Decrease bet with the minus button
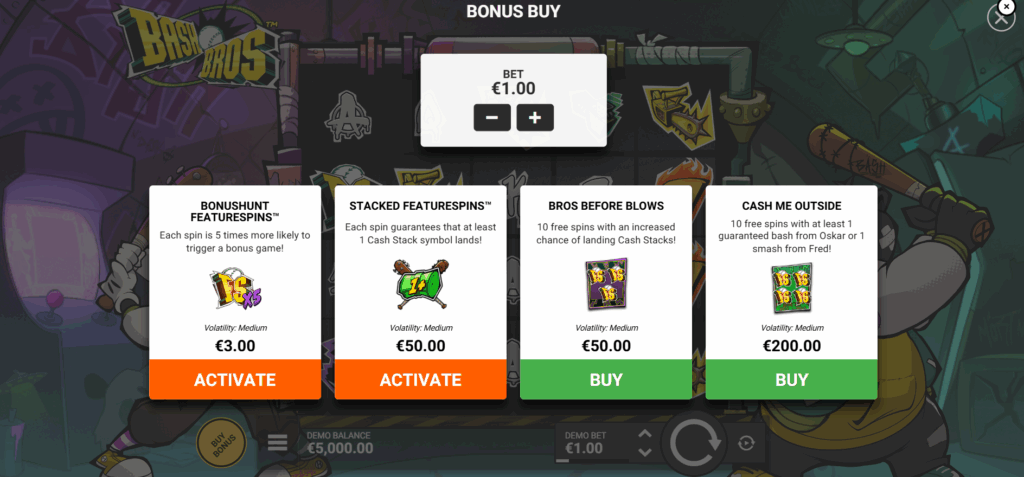Screen dimensions: 1024x477 pos(492,118)
